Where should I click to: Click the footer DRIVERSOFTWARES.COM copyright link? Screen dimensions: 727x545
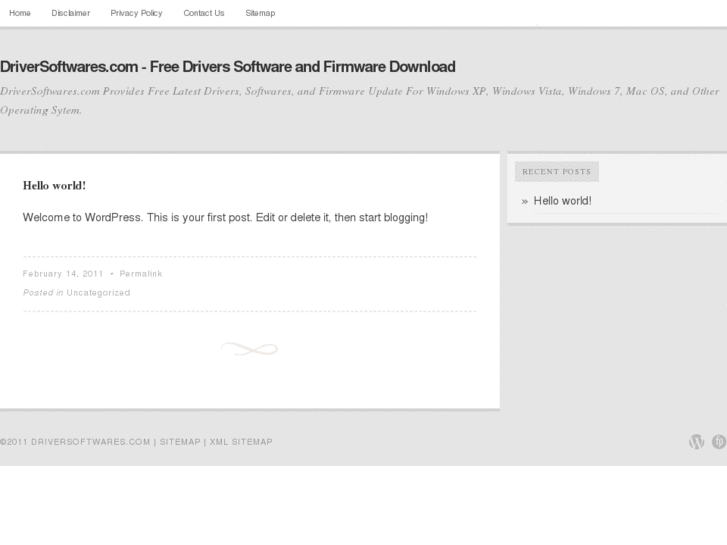tap(90, 442)
